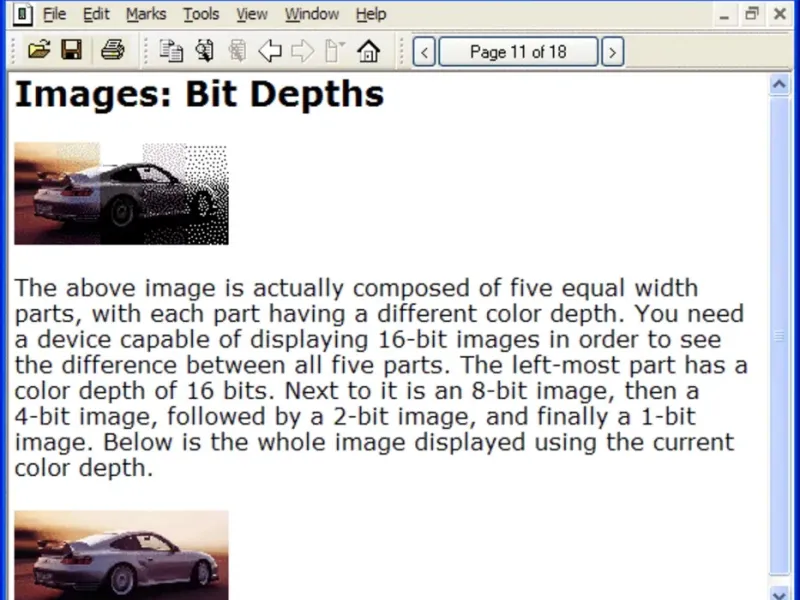Image resolution: width=800 pixels, height=600 pixels.
Task: Restore the window with the restore button
Action: click(752, 13)
